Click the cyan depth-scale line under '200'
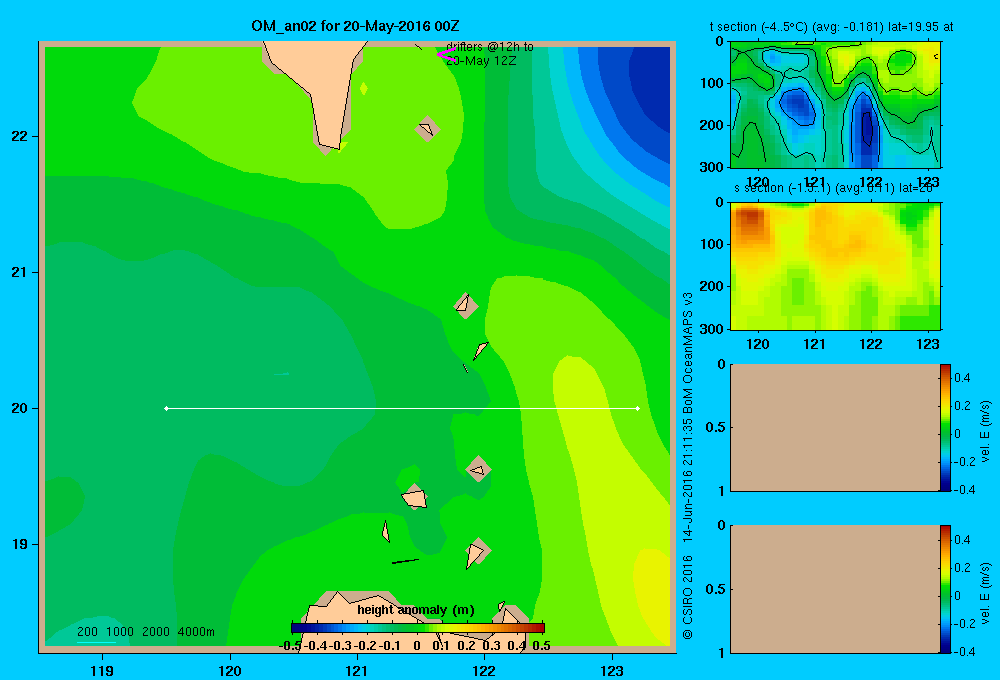 [x=96, y=641]
